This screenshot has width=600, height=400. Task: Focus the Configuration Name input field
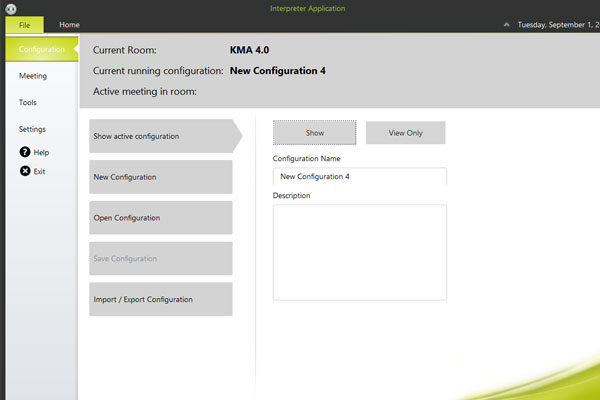point(360,176)
